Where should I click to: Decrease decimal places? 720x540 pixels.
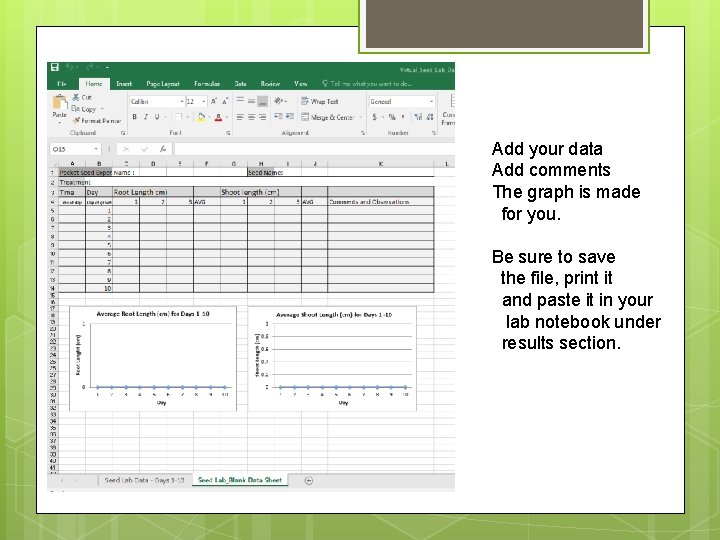coord(430,117)
